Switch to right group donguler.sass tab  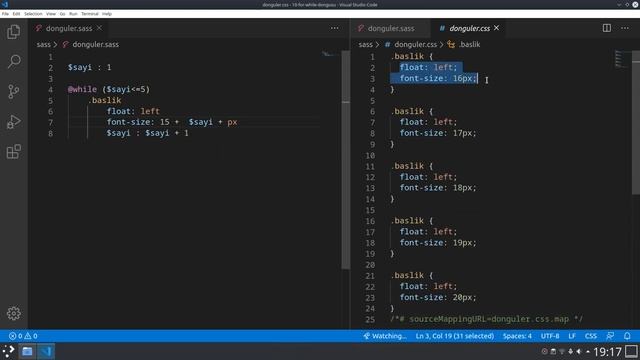click(391, 28)
